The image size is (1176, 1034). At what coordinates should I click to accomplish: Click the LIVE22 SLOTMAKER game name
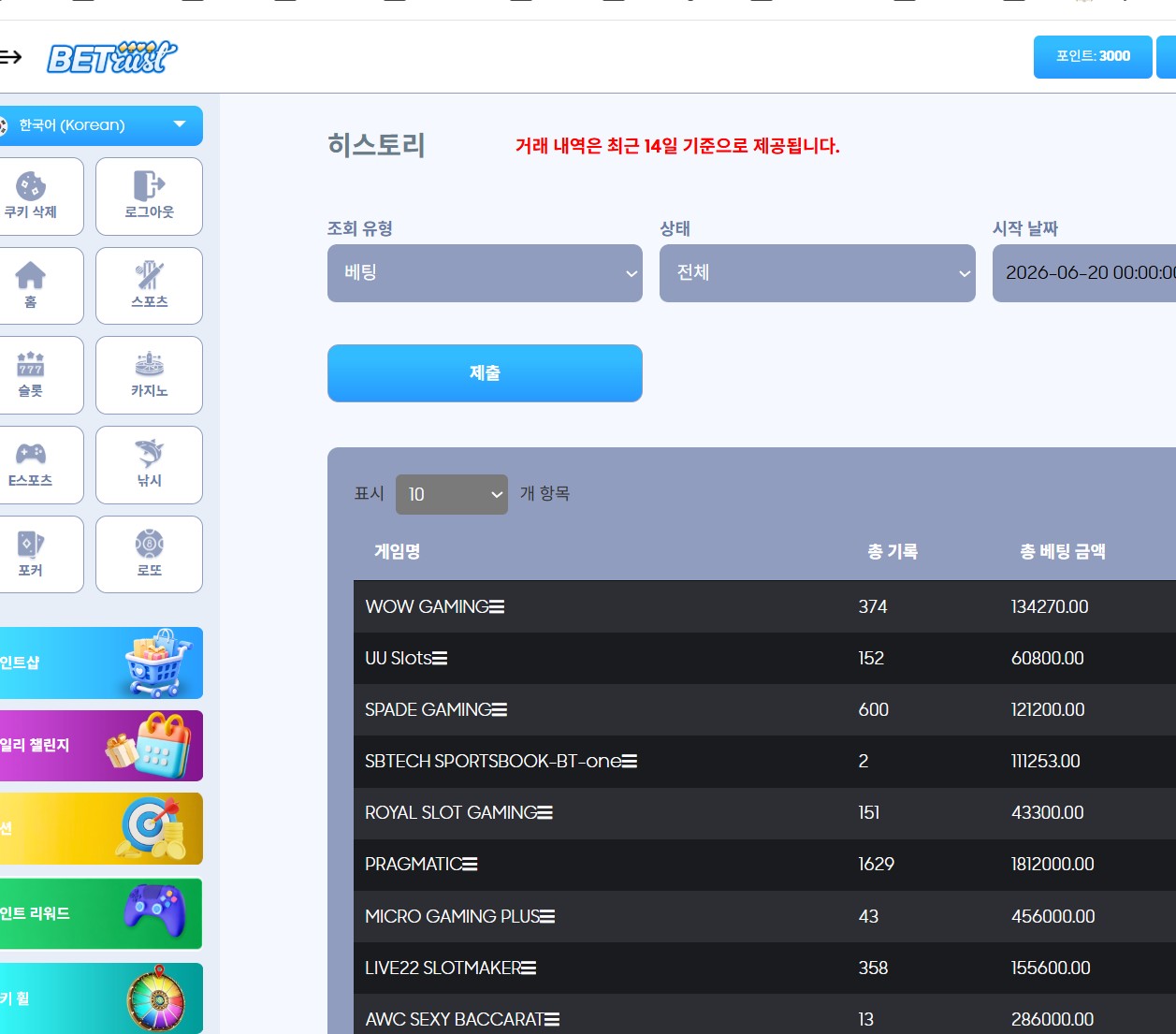[443, 968]
